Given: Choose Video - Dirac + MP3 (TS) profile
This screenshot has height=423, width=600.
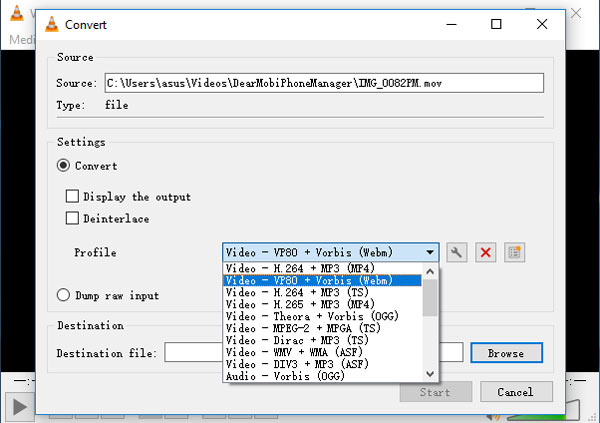Looking at the screenshot, I should coord(323,340).
